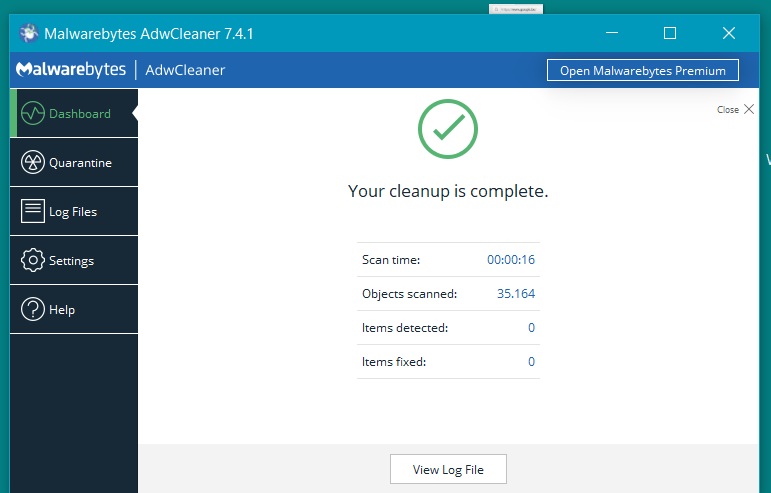Image resolution: width=771 pixels, height=493 pixels.
Task: Click the Malwarebytes logo in header
Action: [x=71, y=70]
